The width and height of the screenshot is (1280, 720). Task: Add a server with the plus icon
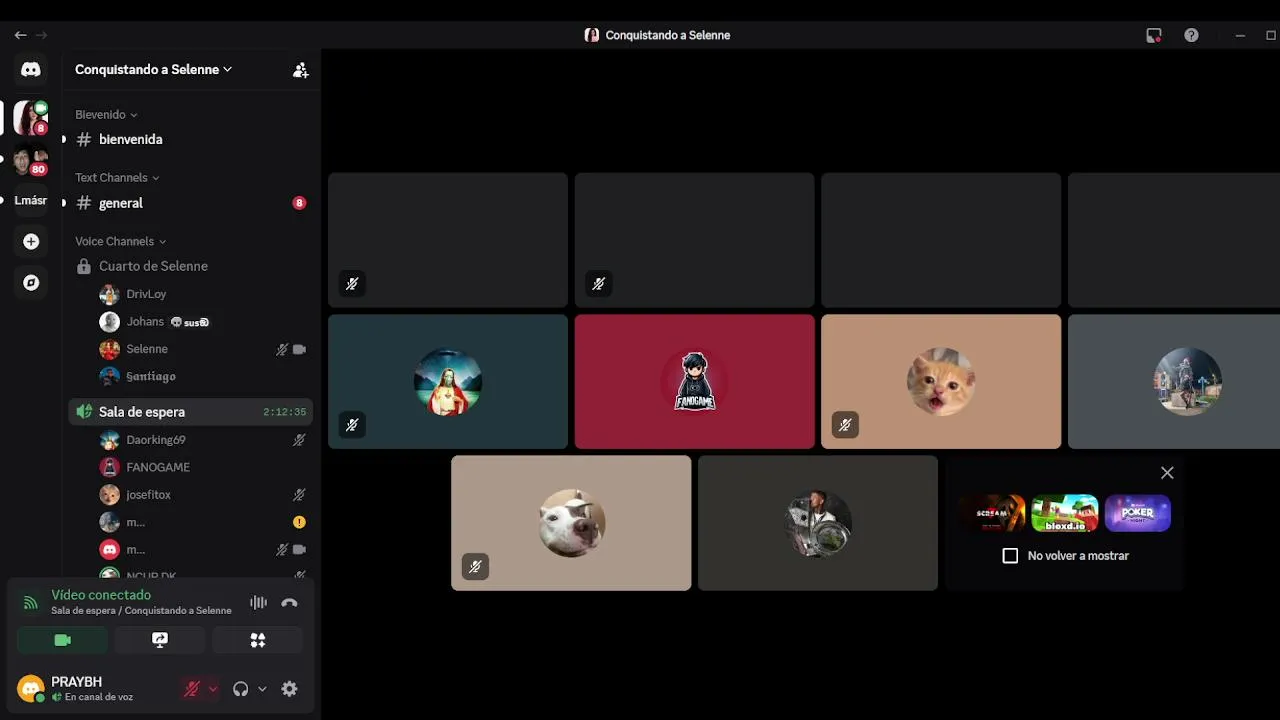coord(31,241)
